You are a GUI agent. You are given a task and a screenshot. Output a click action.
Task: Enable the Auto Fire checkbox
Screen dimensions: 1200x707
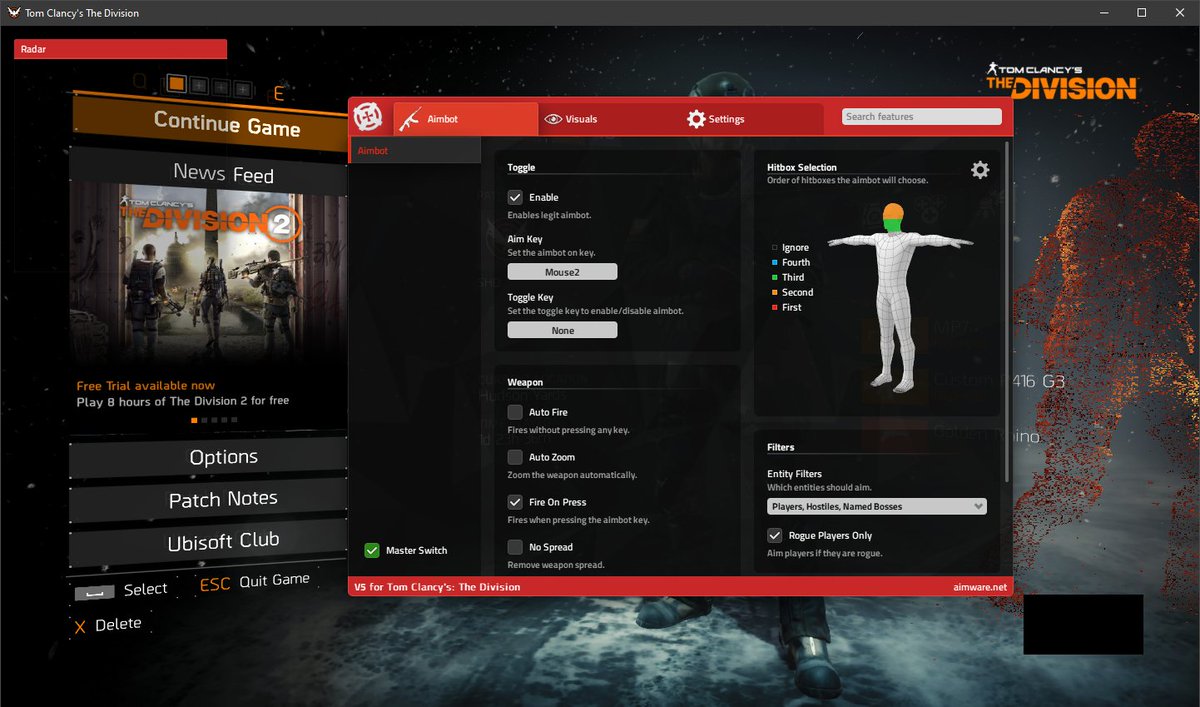coord(515,412)
